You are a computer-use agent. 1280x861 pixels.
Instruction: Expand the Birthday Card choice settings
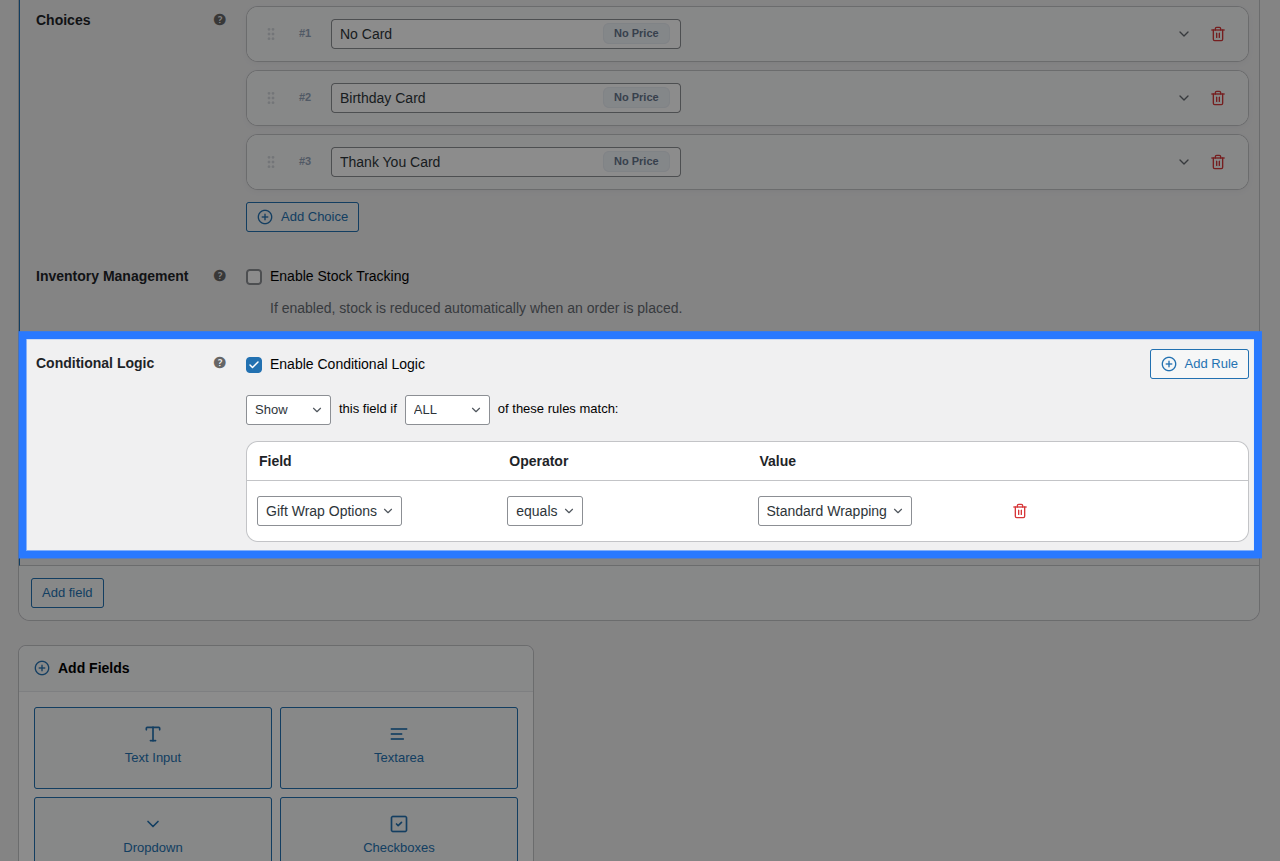tap(1184, 98)
